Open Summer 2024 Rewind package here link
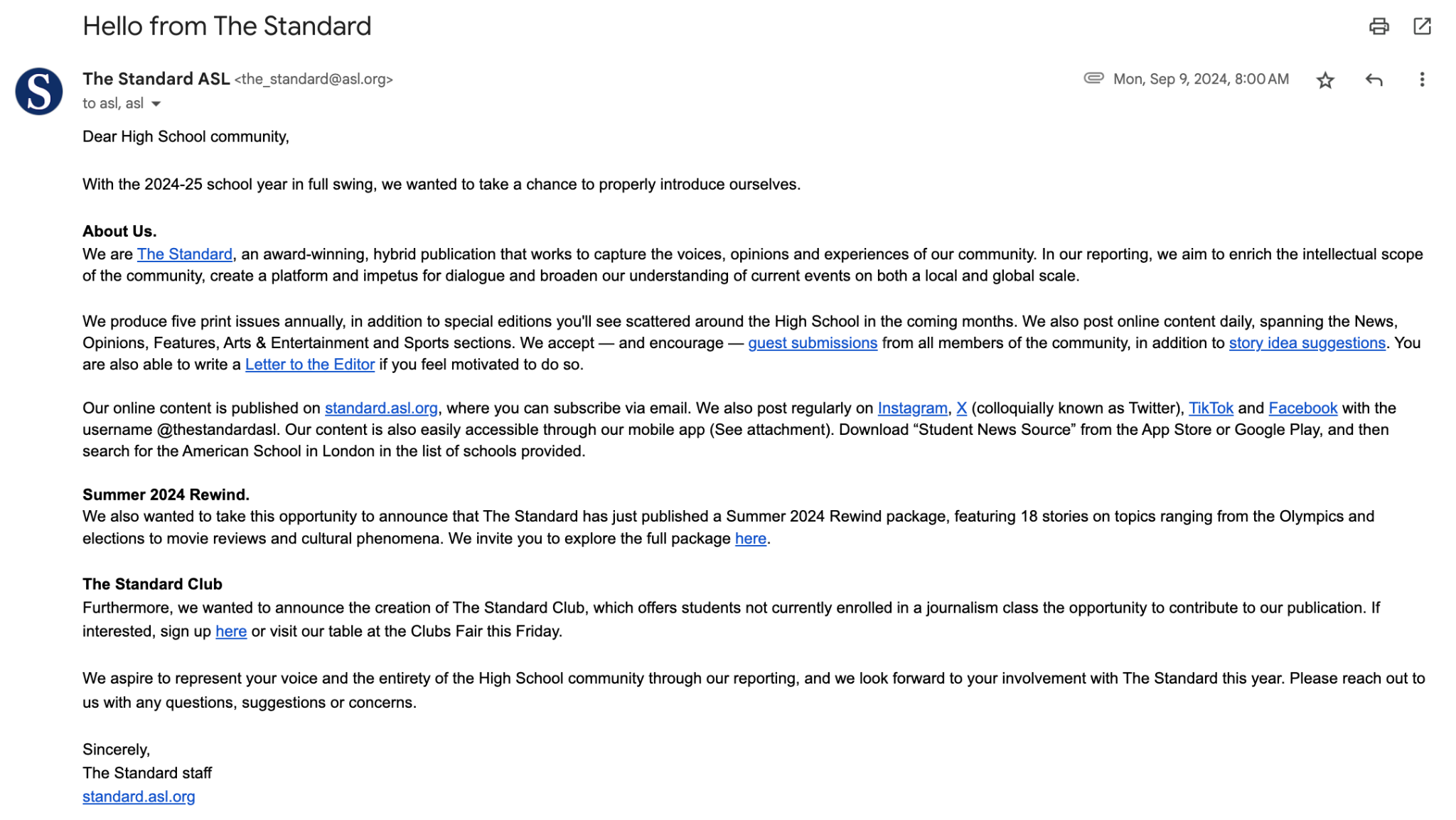1456x820 pixels. click(750, 539)
